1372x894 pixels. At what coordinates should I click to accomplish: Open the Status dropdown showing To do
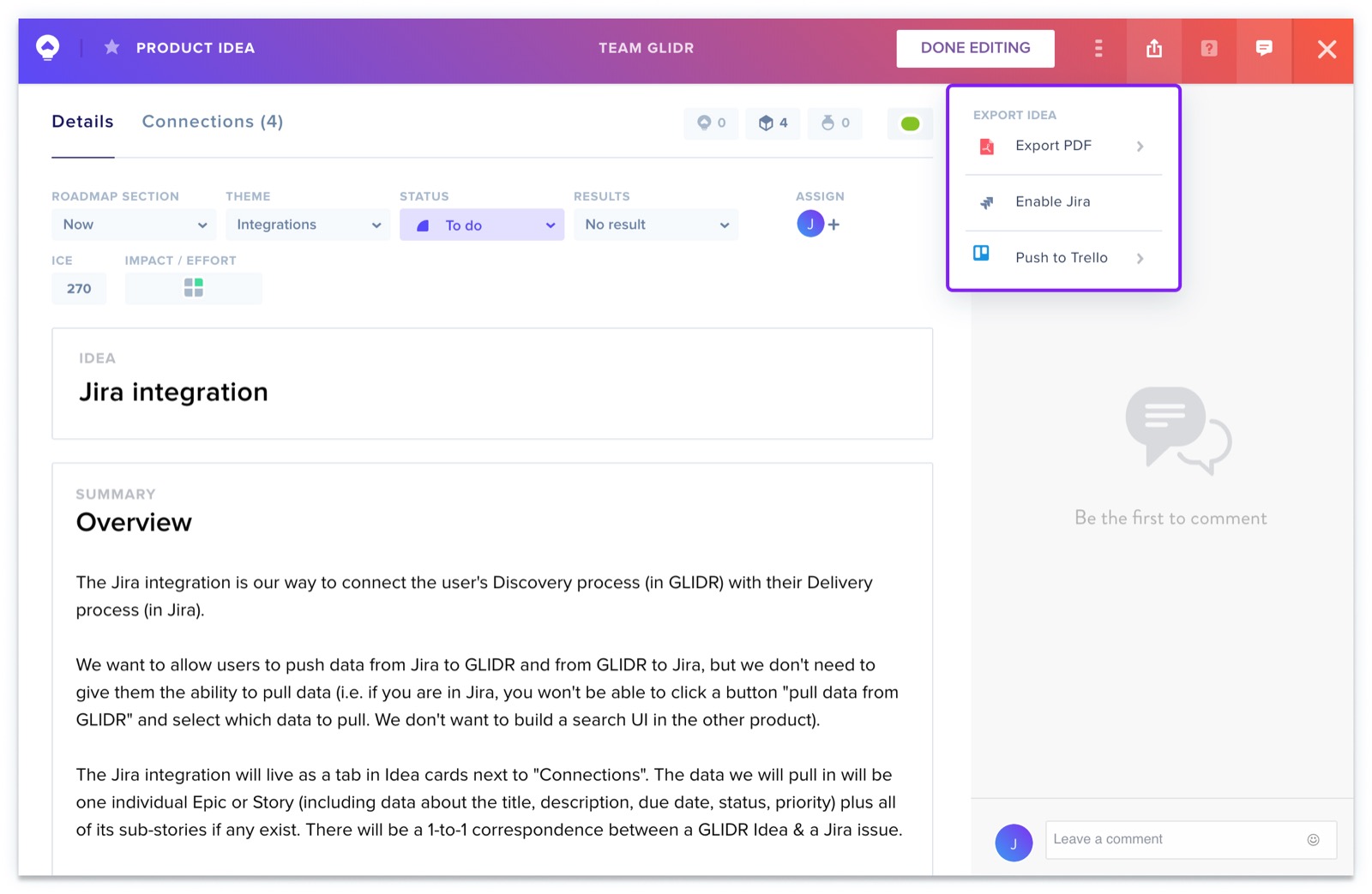(482, 225)
